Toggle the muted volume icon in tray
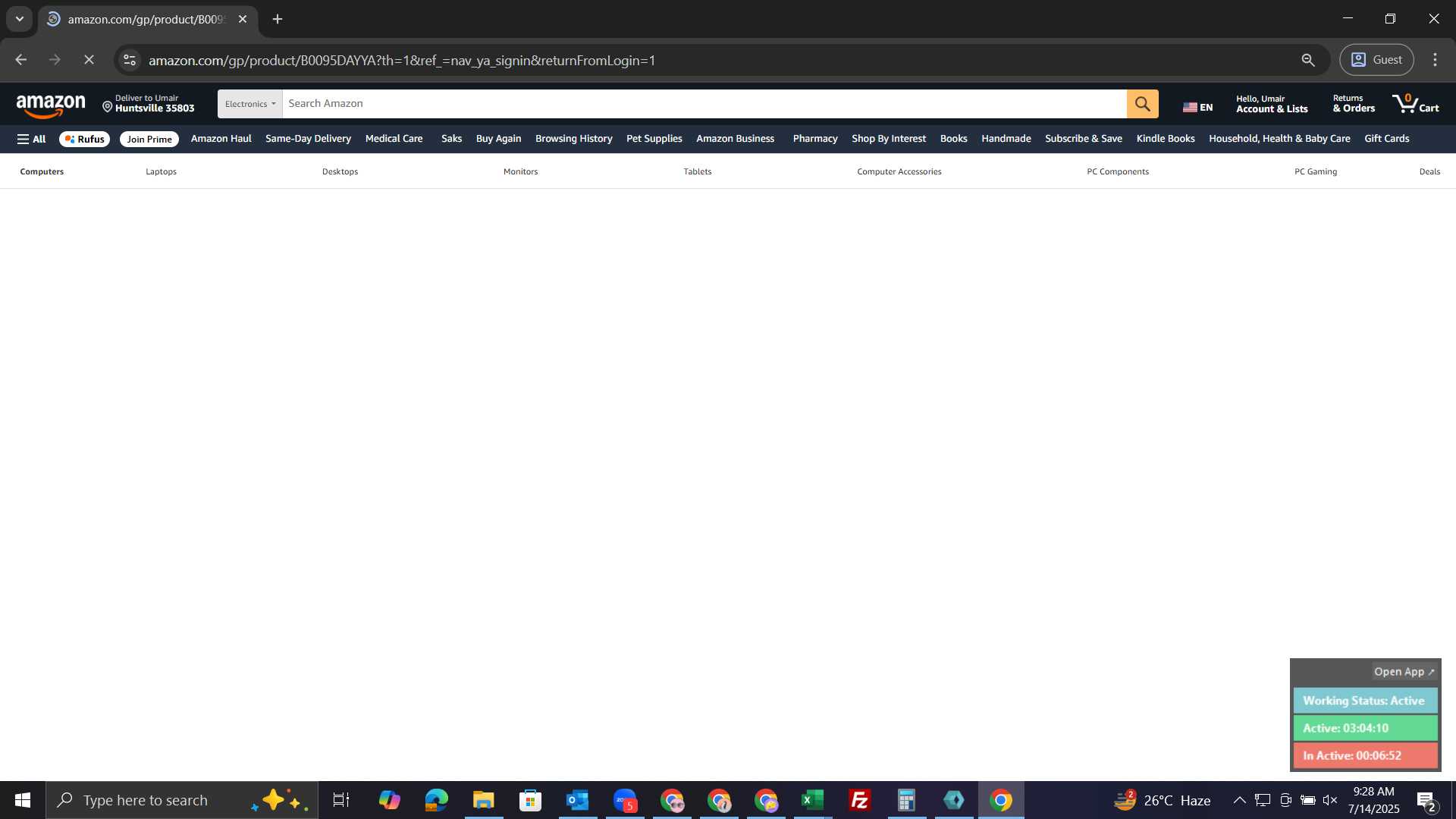Screen dimensions: 1456x819 pyautogui.click(x=1330, y=800)
